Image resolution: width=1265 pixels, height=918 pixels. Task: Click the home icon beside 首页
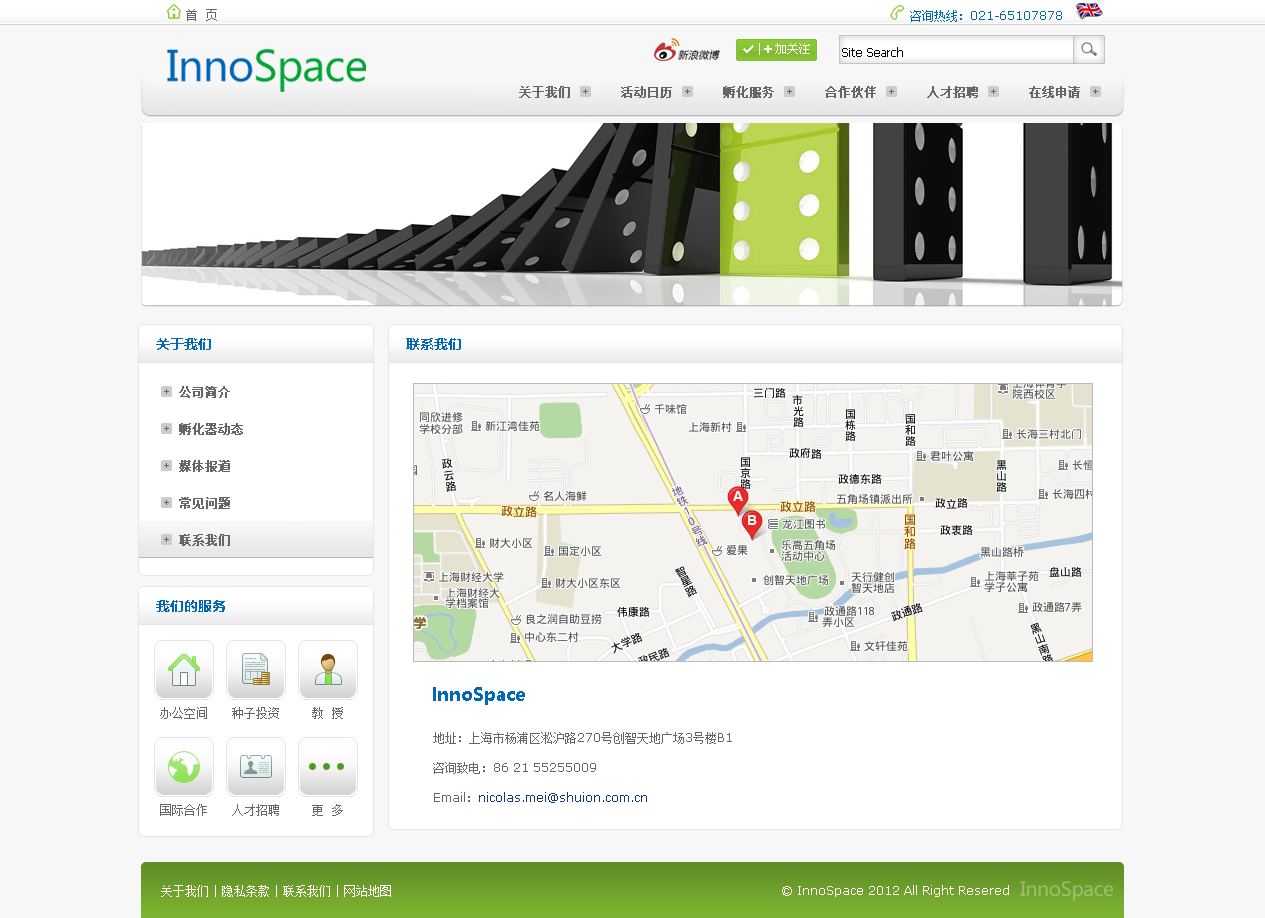(x=174, y=13)
